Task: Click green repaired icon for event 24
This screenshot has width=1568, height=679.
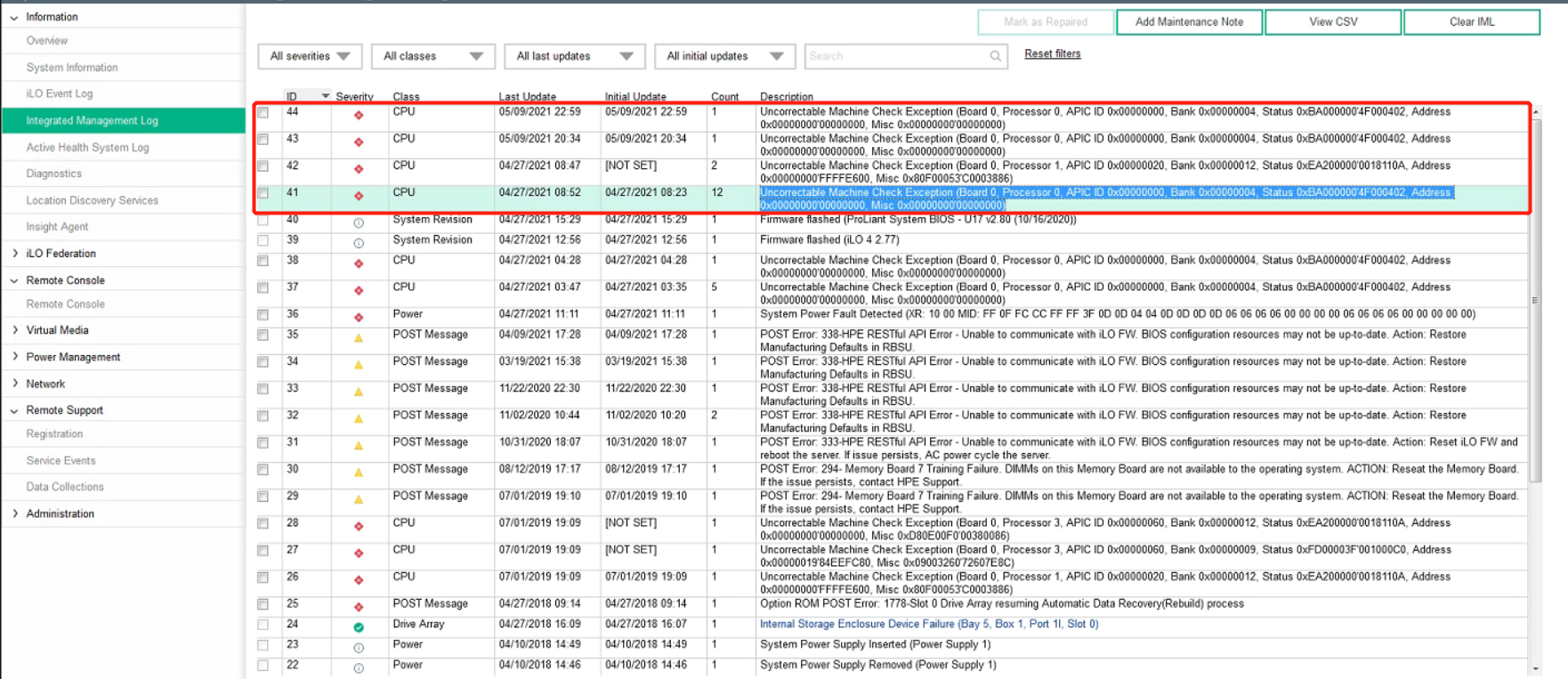Action: pyautogui.click(x=359, y=627)
